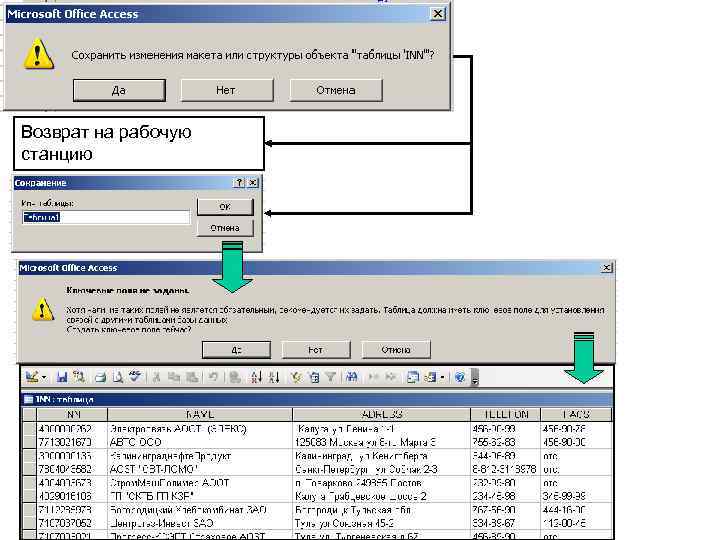Click the Filter By Selection icon
Viewport: 720px width, 540px height.
[296, 377]
